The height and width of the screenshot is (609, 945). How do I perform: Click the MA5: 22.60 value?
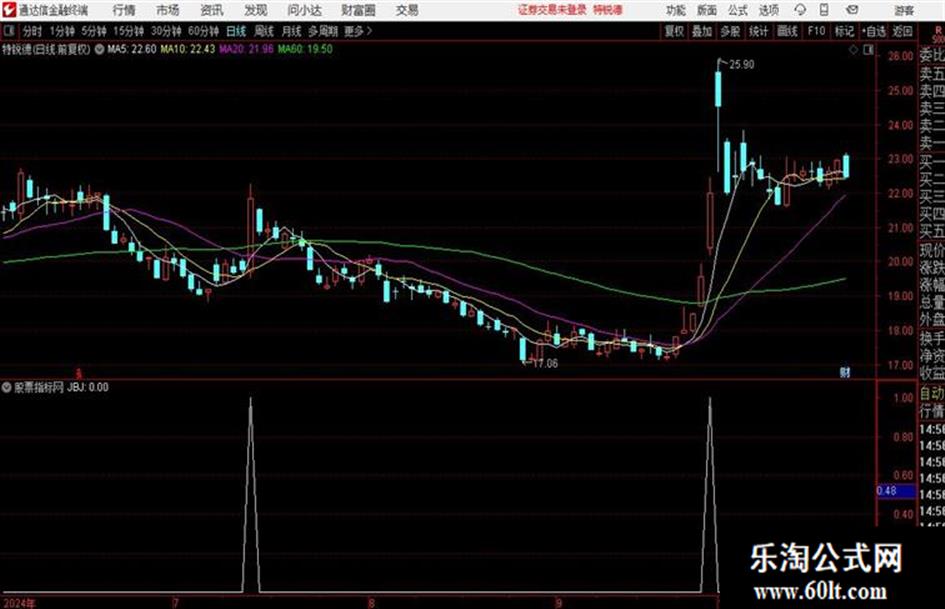tap(132, 49)
